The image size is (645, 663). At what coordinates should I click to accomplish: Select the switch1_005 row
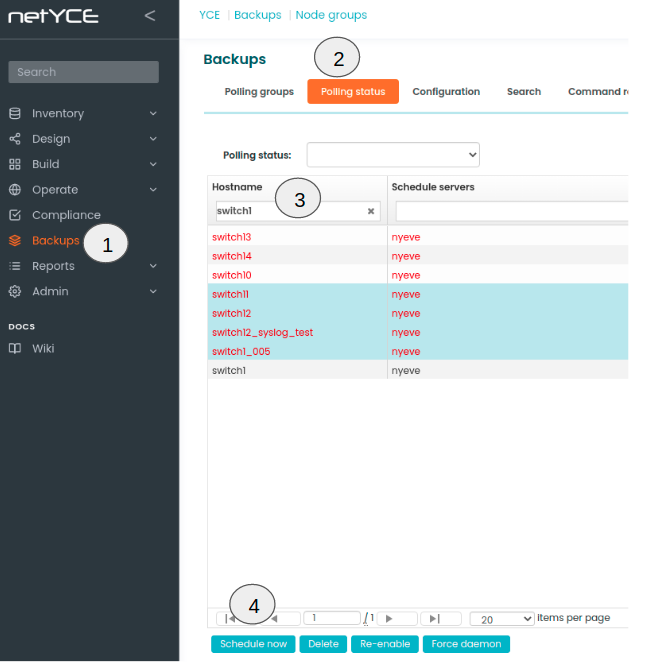coord(418,351)
